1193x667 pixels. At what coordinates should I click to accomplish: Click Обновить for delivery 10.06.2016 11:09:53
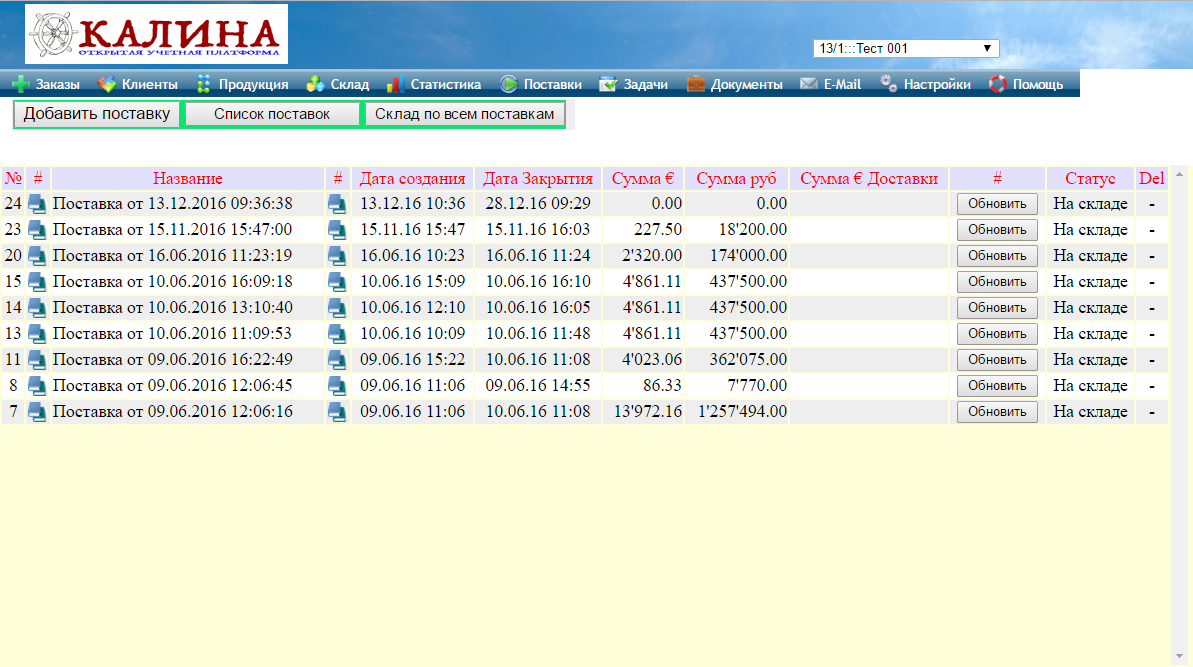tap(997, 333)
